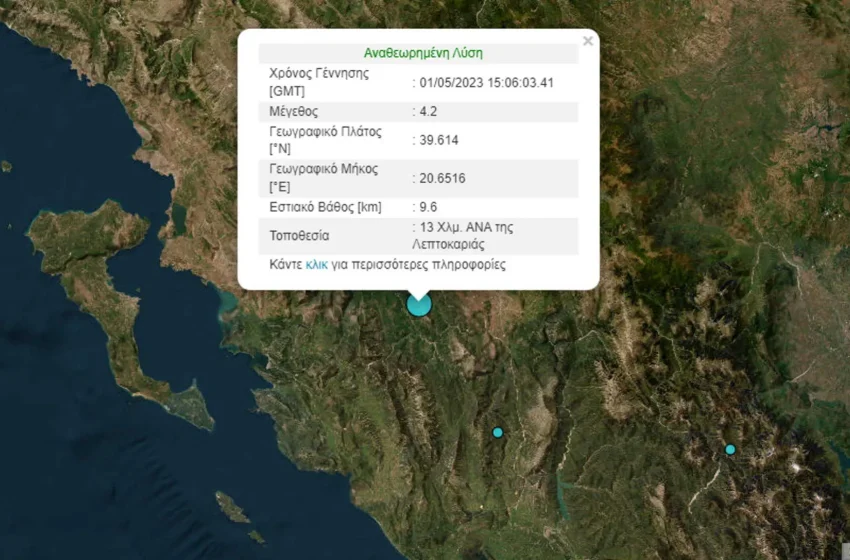
Task: Click the focal depth value 9.6
Action: 428,207
